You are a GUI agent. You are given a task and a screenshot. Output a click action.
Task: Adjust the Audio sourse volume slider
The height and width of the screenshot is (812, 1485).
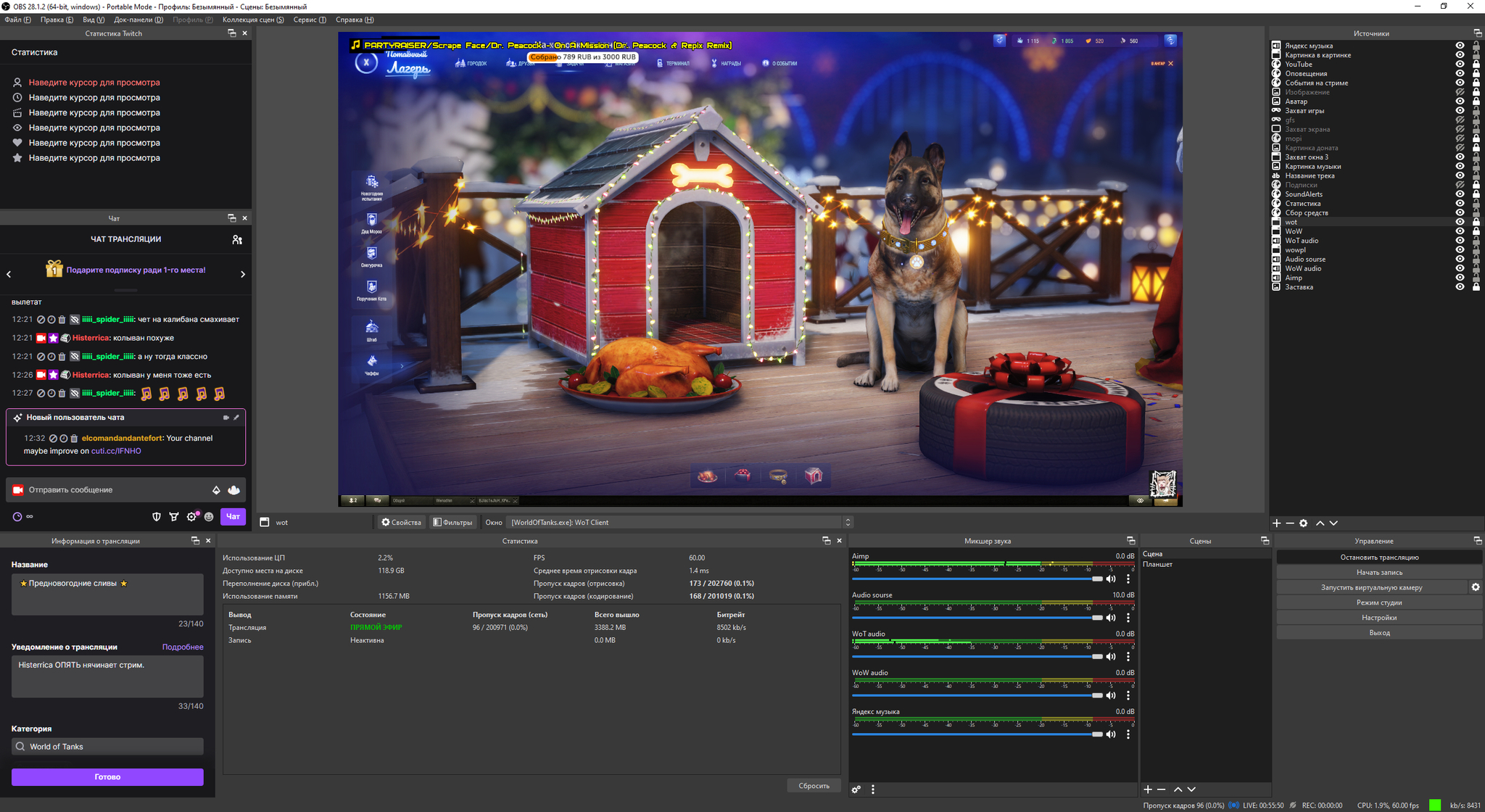[x=977, y=618]
